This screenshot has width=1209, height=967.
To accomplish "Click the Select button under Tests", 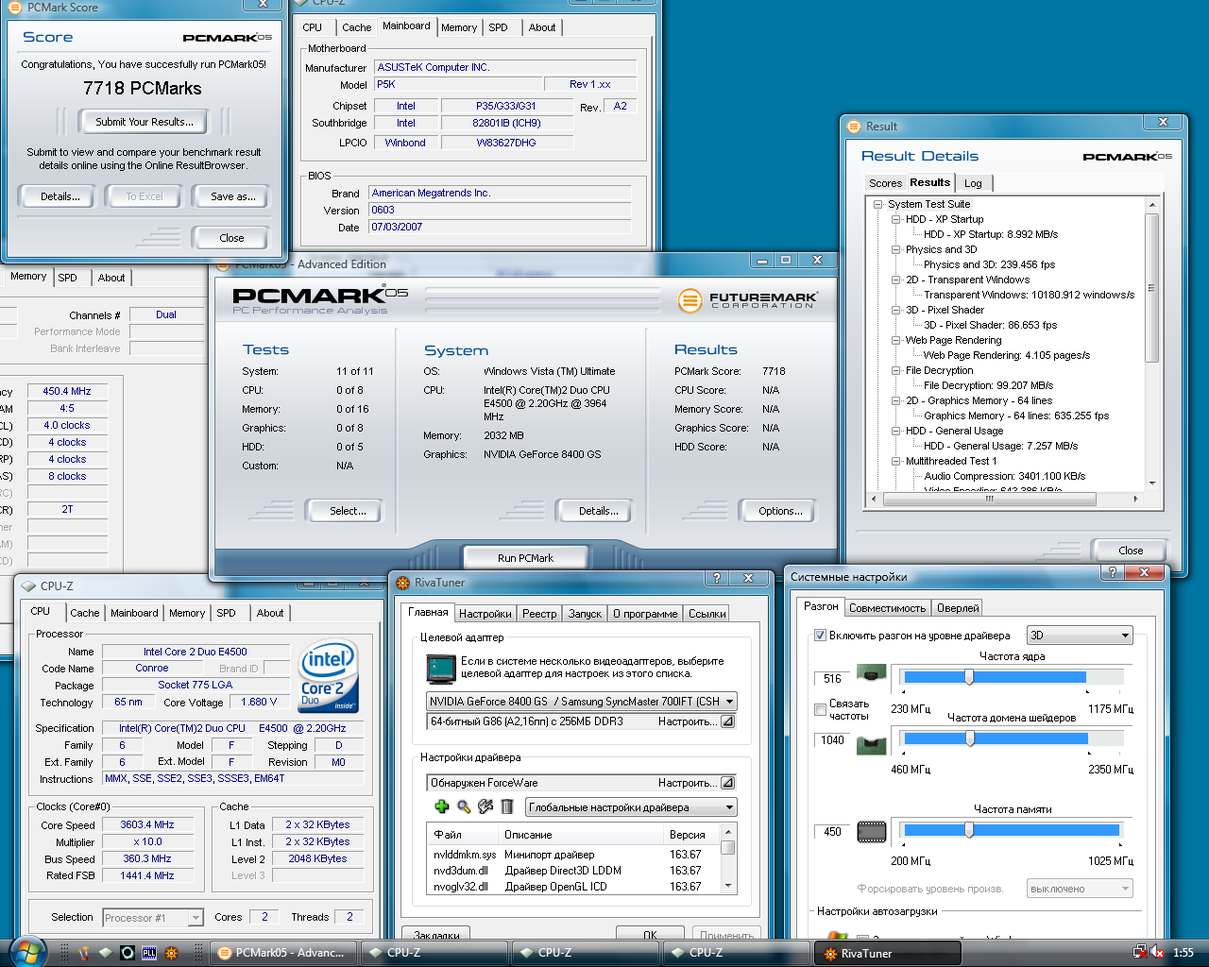I will click(x=347, y=511).
